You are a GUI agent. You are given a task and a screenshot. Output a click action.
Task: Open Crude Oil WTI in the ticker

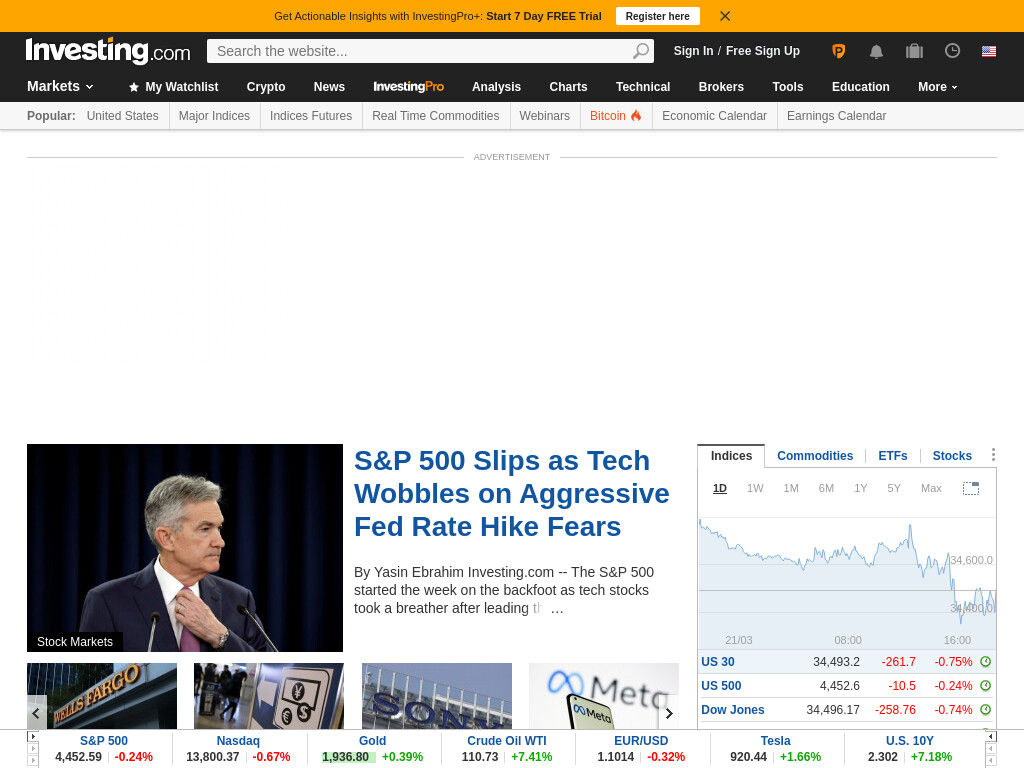[507, 741]
